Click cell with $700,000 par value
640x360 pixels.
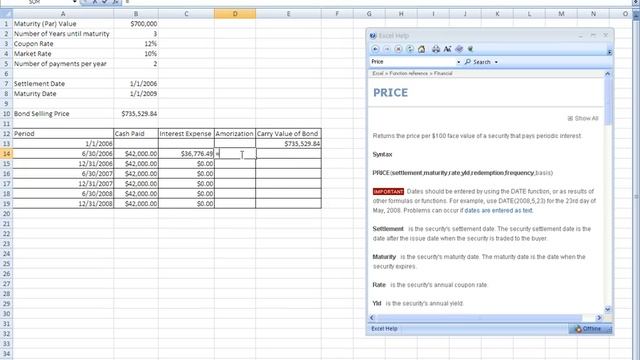tap(136, 24)
